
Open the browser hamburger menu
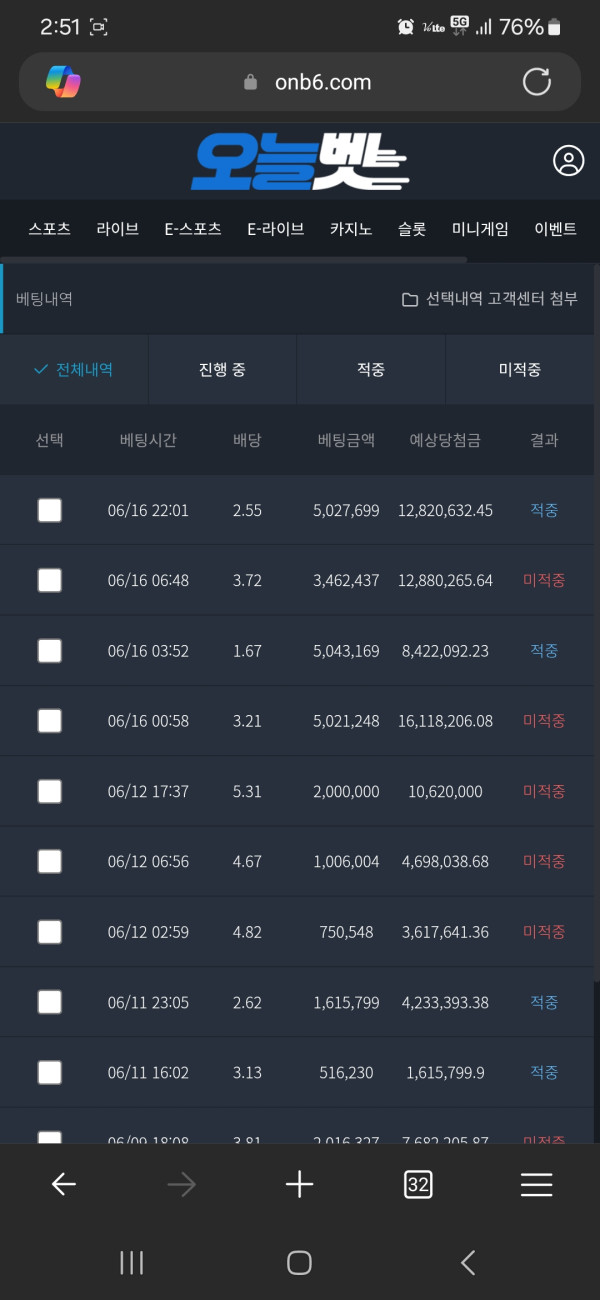(x=536, y=1185)
